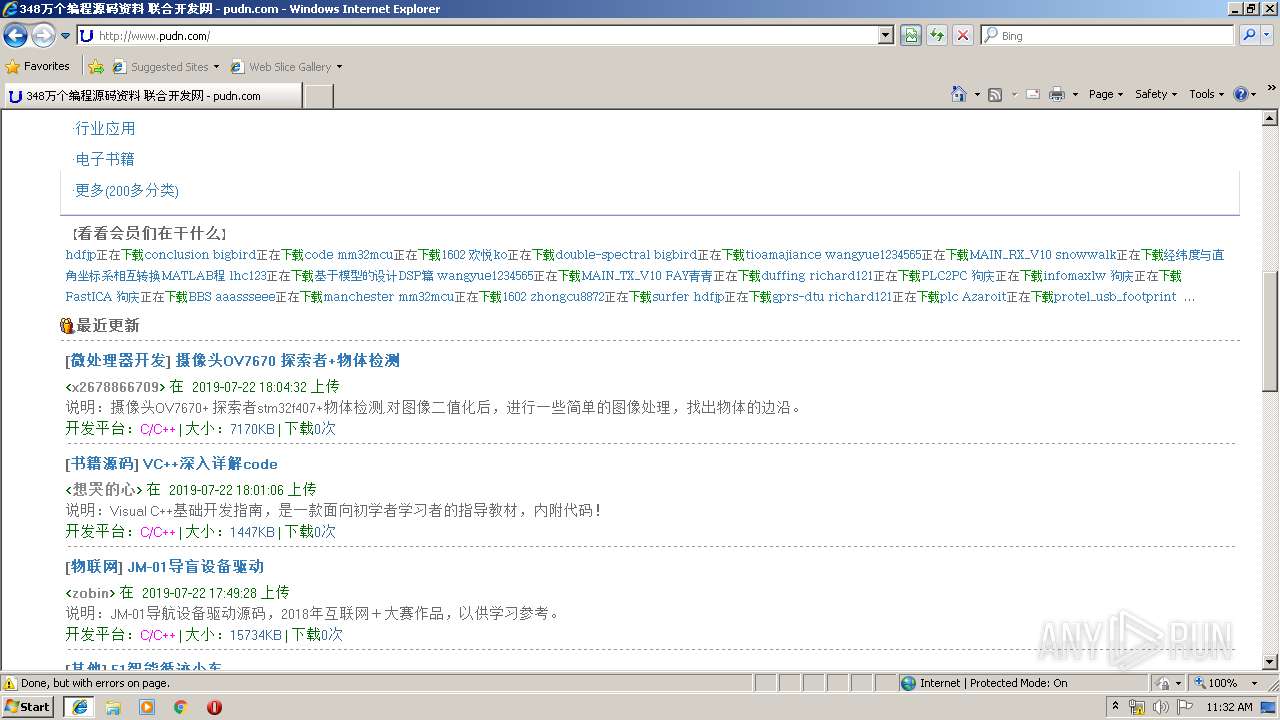Stop loading with the red X icon
Image resolution: width=1280 pixels, height=720 pixels.
[x=963, y=36]
